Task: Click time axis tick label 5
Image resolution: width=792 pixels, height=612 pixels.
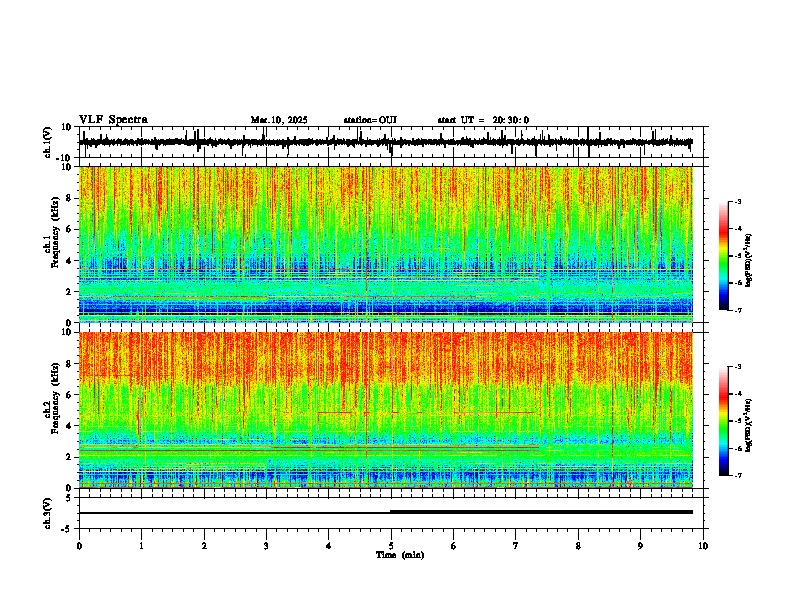Action: pos(391,546)
